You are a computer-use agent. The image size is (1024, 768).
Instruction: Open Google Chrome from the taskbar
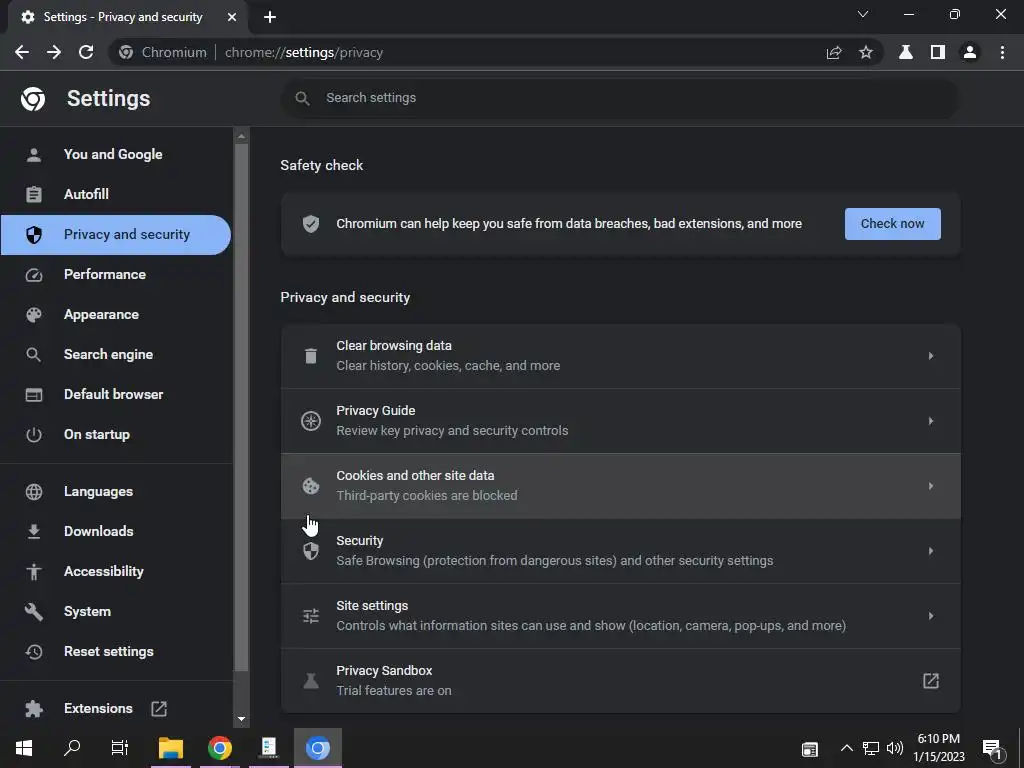coord(220,748)
